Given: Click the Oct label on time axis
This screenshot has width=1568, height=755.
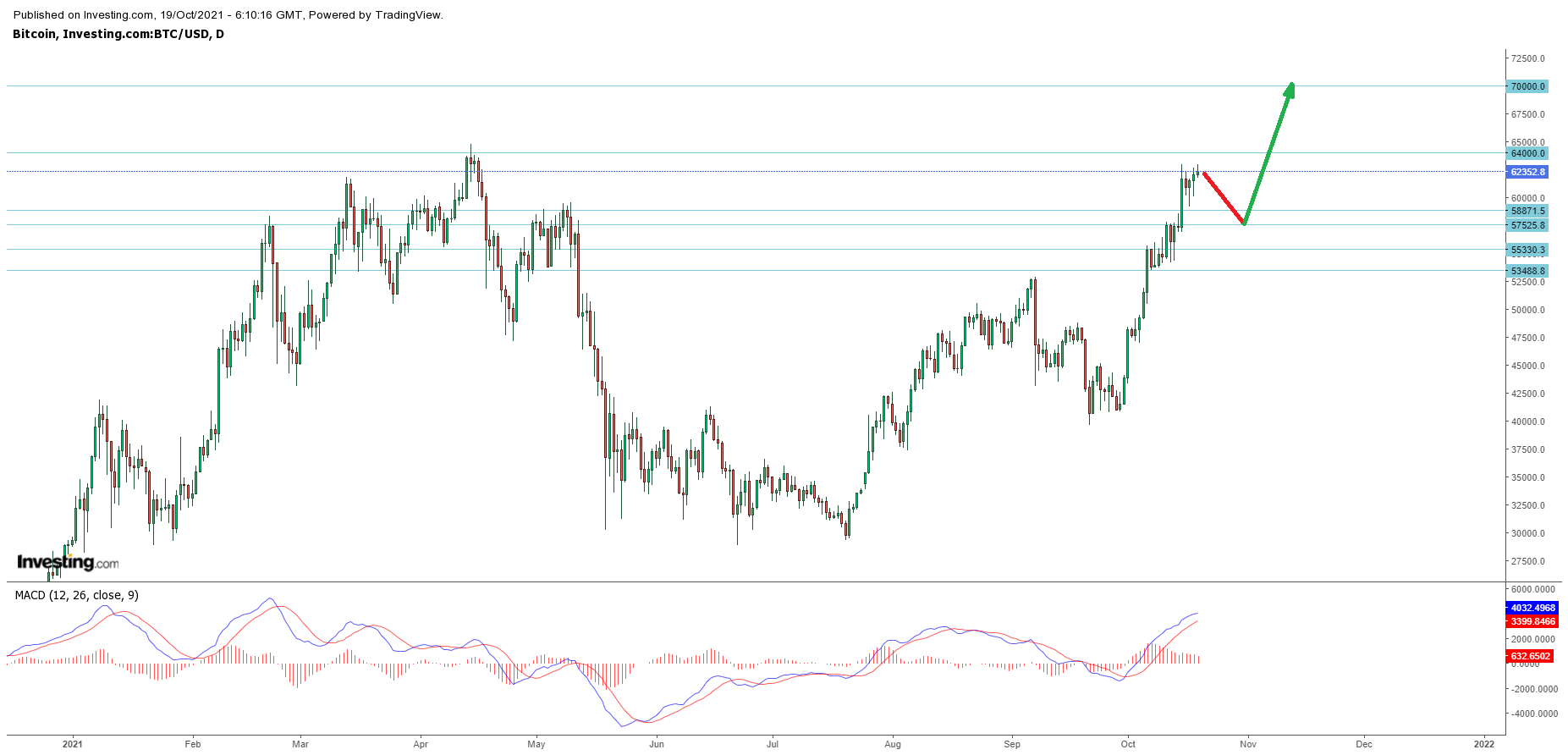Looking at the screenshot, I should (1128, 744).
